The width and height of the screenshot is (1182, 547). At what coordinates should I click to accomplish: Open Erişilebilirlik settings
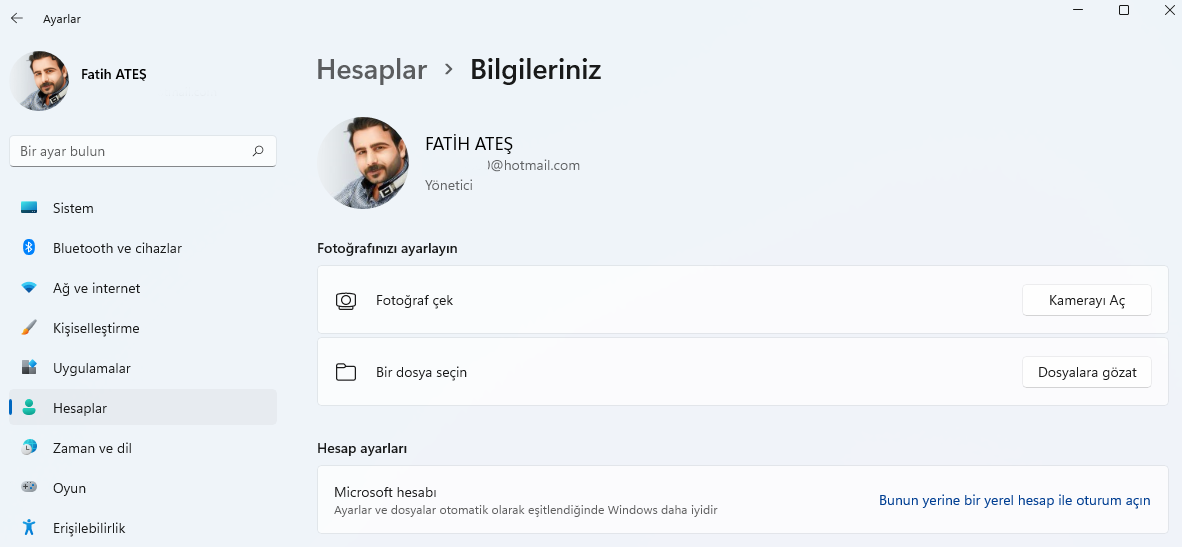point(142,527)
